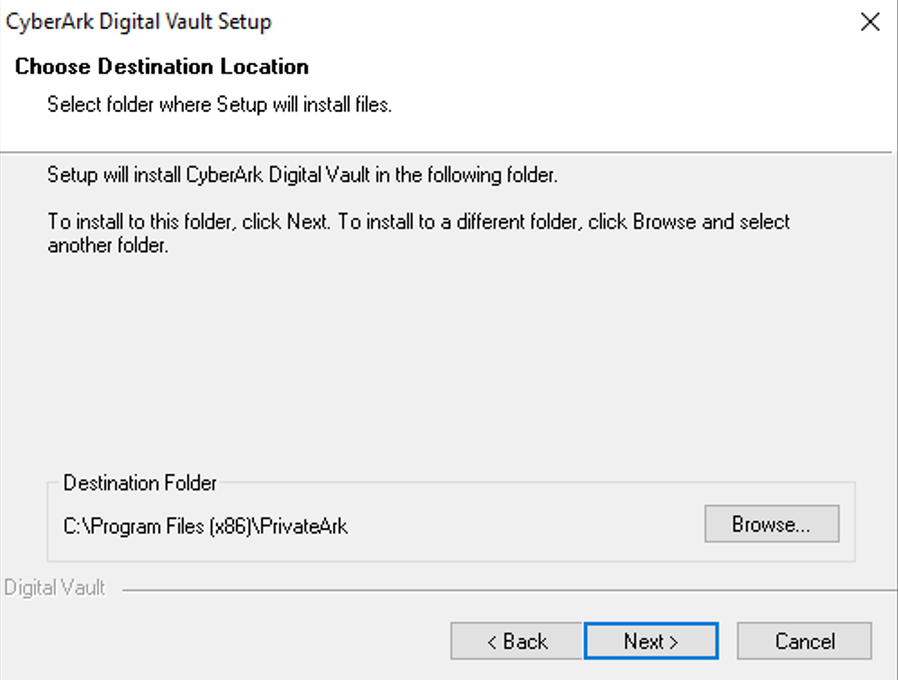Click the horizontal line beside Digital Vault label
898x680 pixels.
(x=510, y=589)
